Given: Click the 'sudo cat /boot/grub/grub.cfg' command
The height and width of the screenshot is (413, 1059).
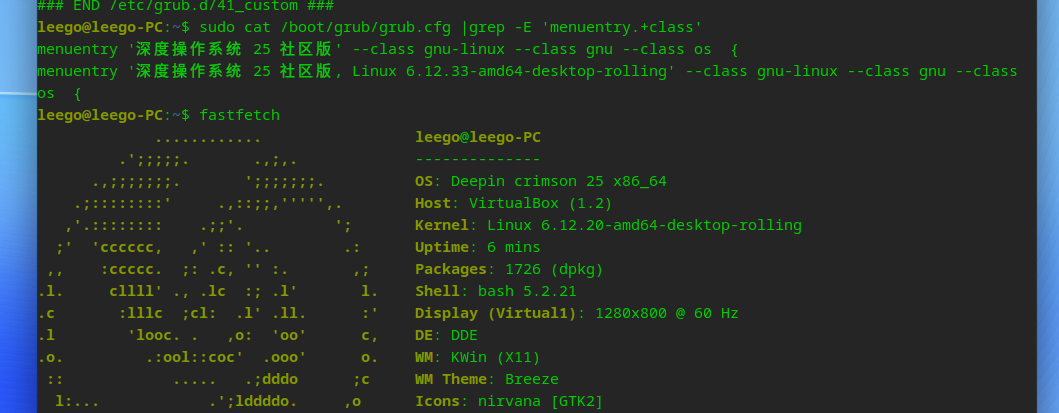Looking at the screenshot, I should (x=326, y=28).
